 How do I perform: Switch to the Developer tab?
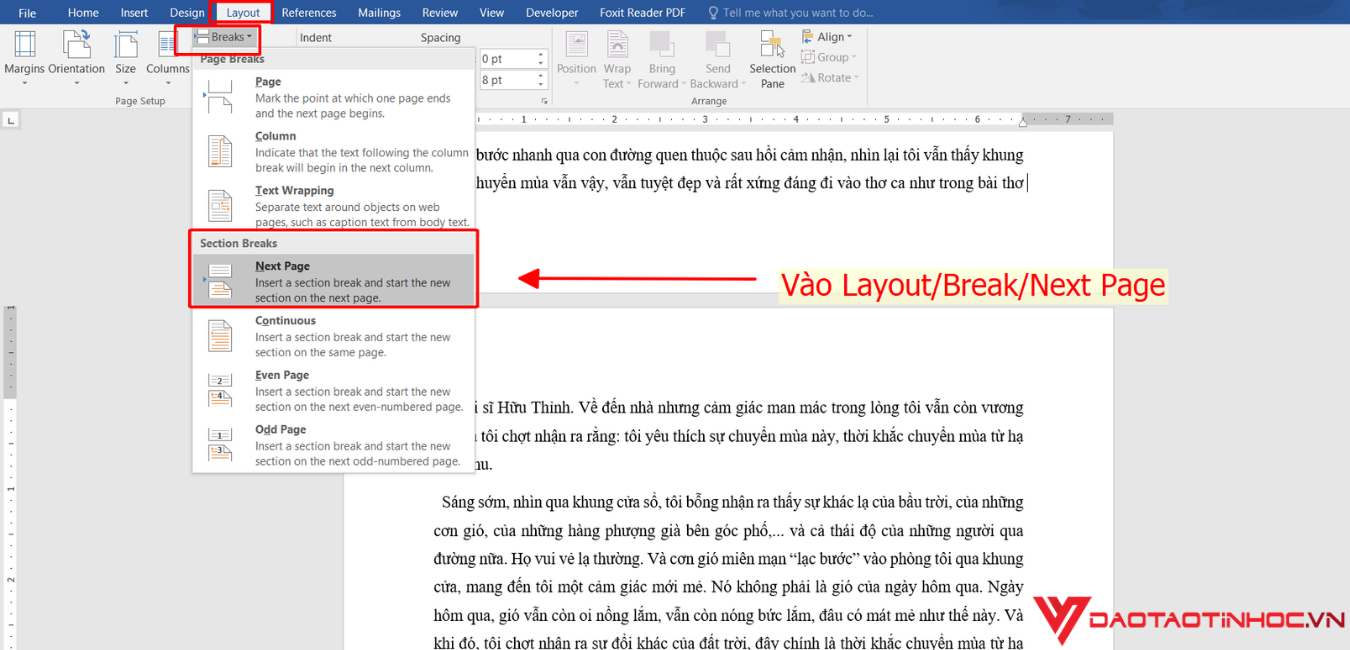click(552, 13)
